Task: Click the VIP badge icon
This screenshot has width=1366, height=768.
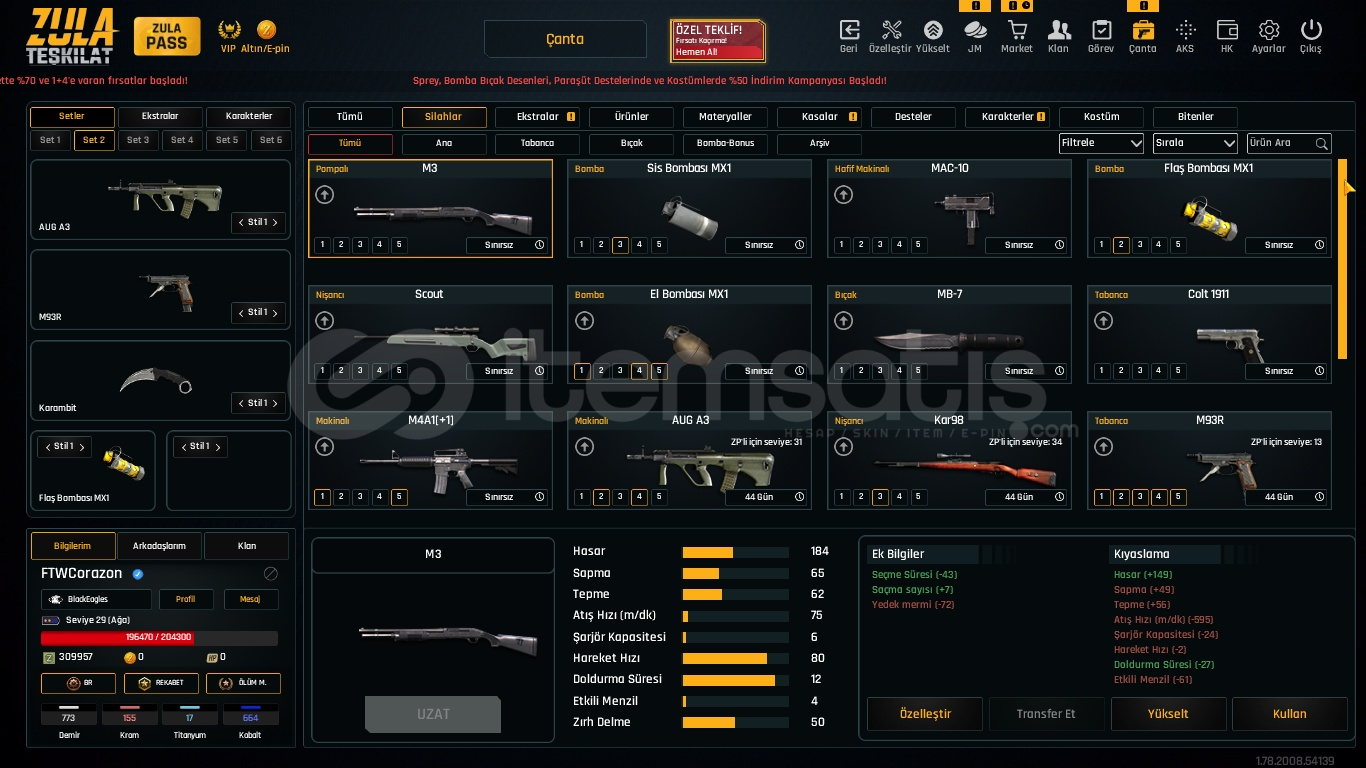Action: pos(230,29)
